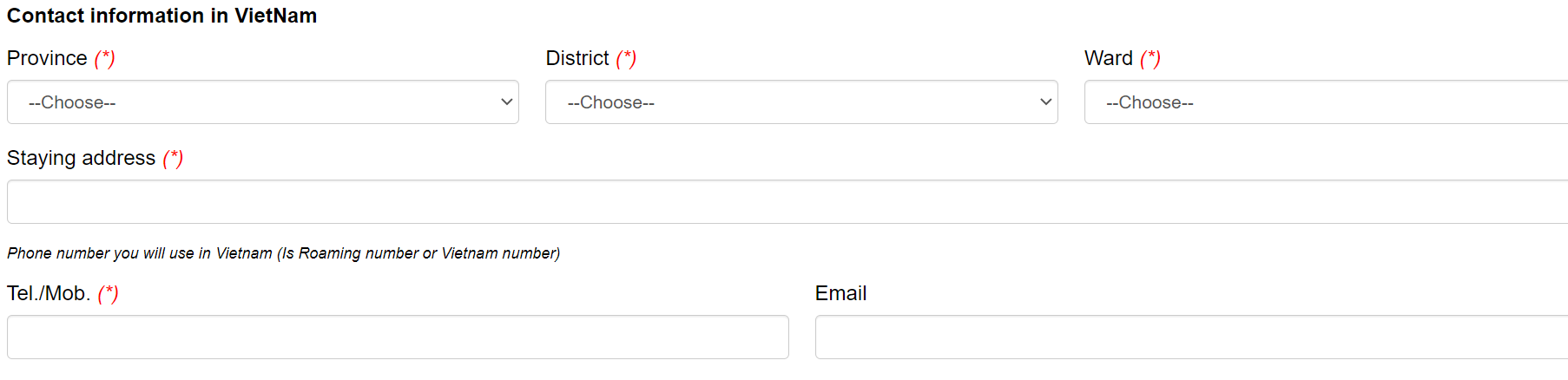The image size is (1568, 380).
Task: Click the Province field label
Action: (x=47, y=58)
